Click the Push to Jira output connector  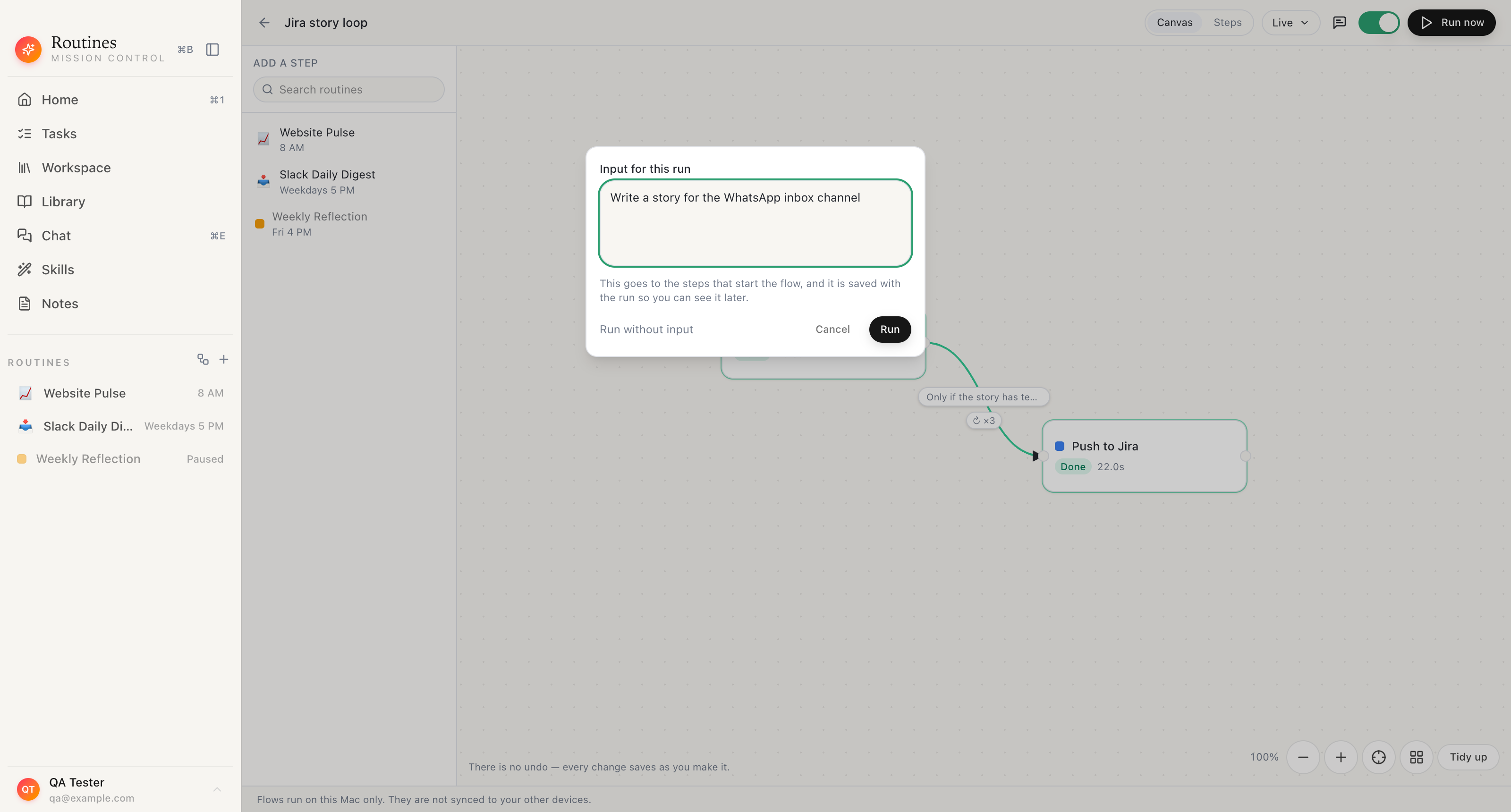tap(1245, 456)
